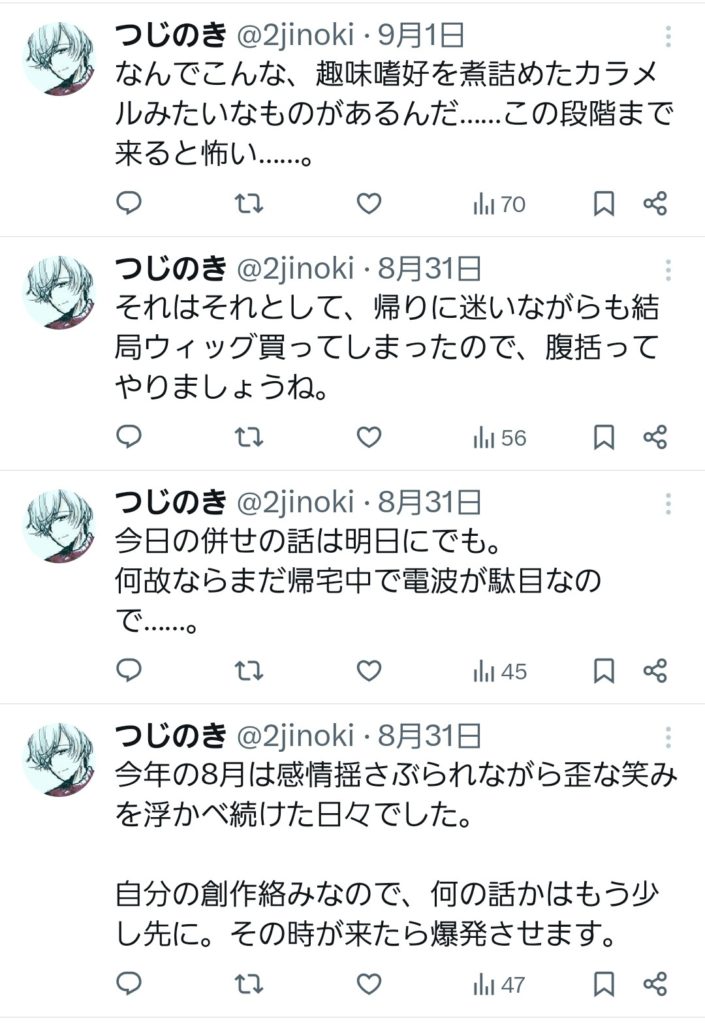The height and width of the screenshot is (1024, 705).
Task: Retweet the tweet with 45 views
Action: pos(249,670)
